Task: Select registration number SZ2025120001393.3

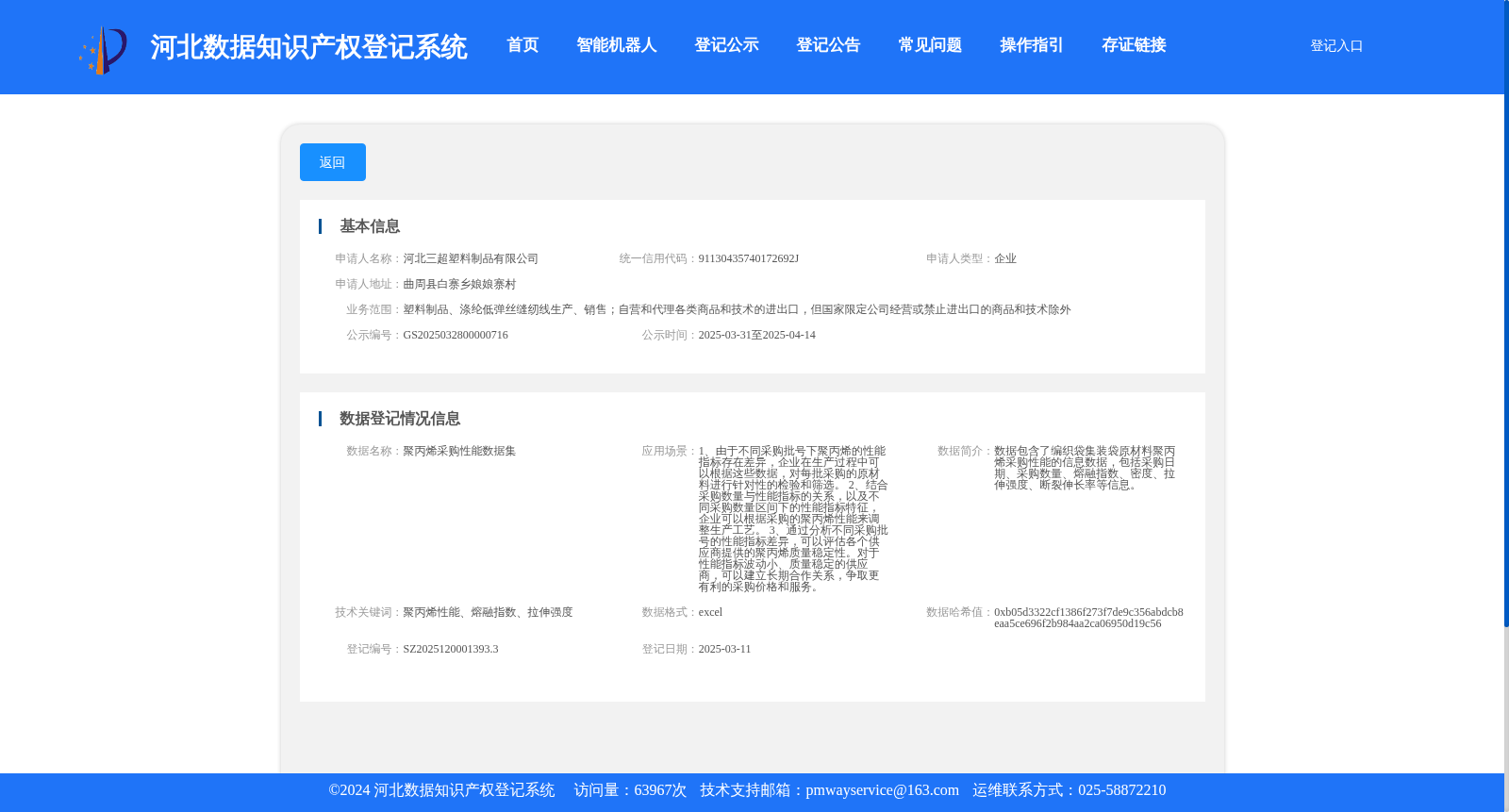Action: 451,649
